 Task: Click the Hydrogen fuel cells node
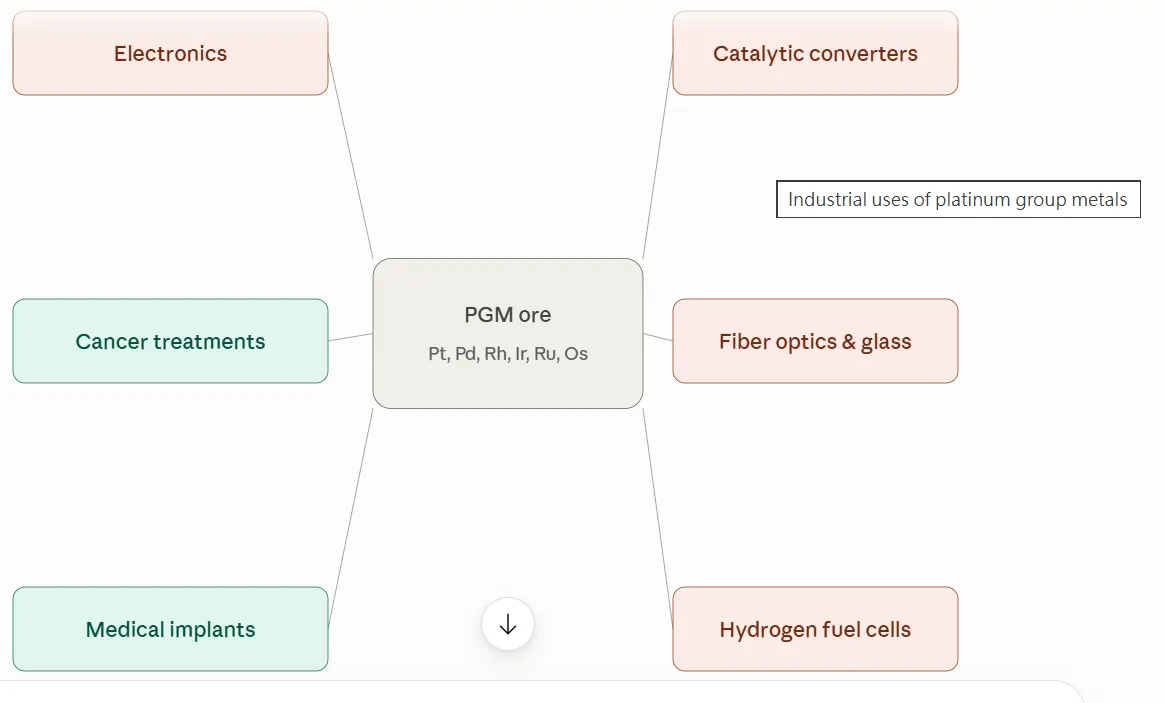click(815, 629)
